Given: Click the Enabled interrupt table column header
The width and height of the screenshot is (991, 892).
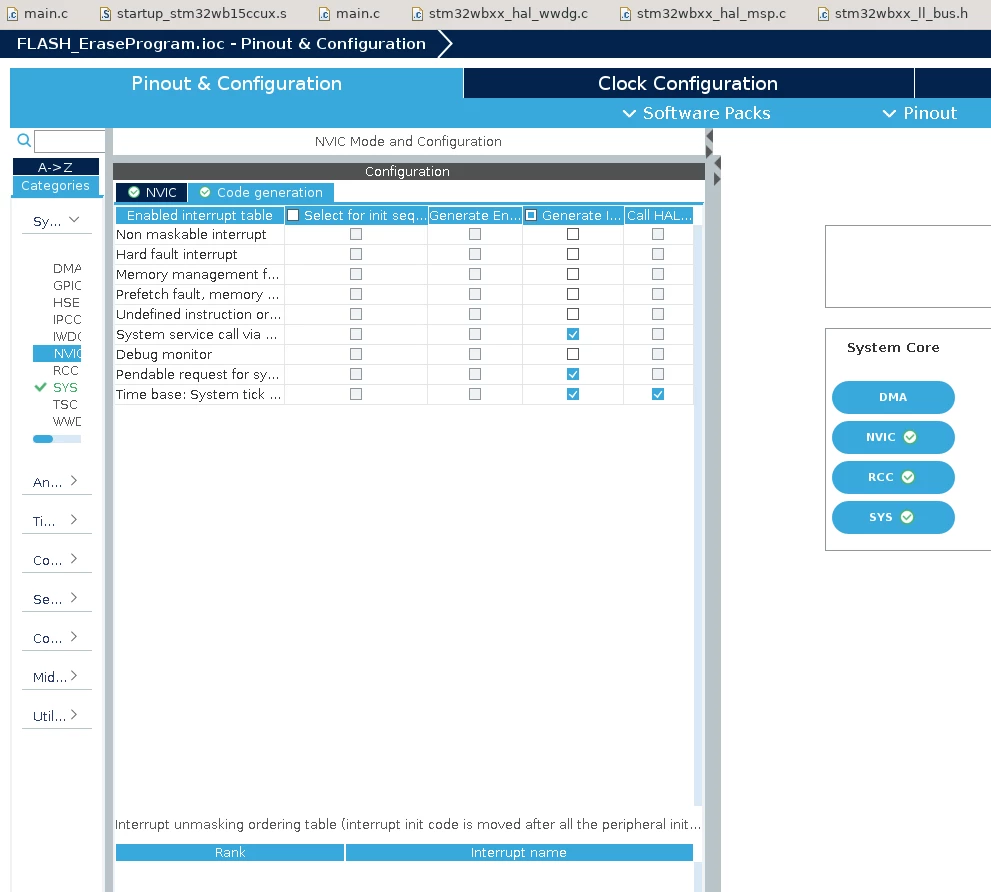Looking at the screenshot, I should [x=200, y=216].
